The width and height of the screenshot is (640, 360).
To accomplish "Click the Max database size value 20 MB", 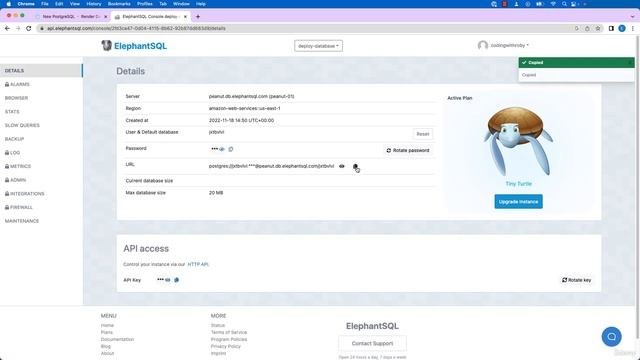I will [x=216, y=193].
